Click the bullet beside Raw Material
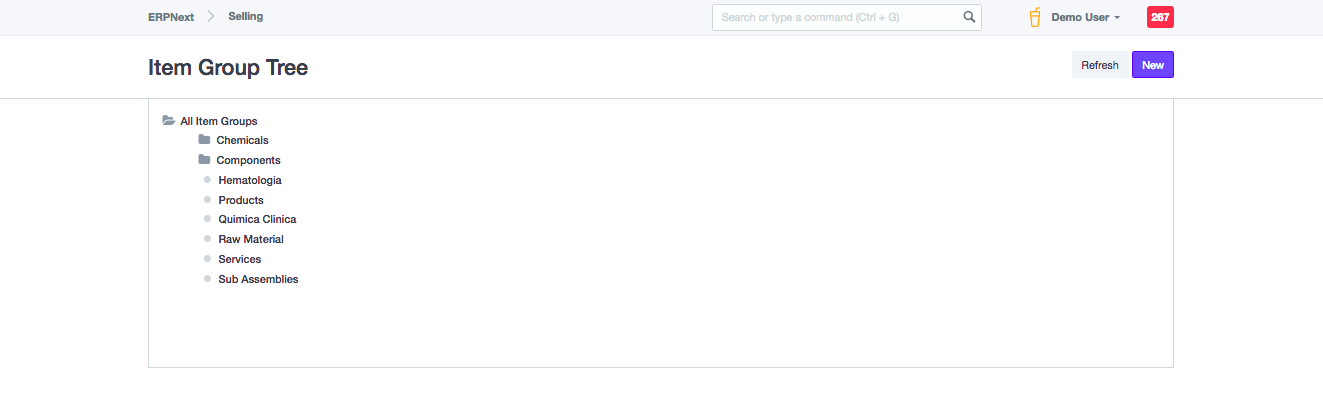 coord(207,239)
